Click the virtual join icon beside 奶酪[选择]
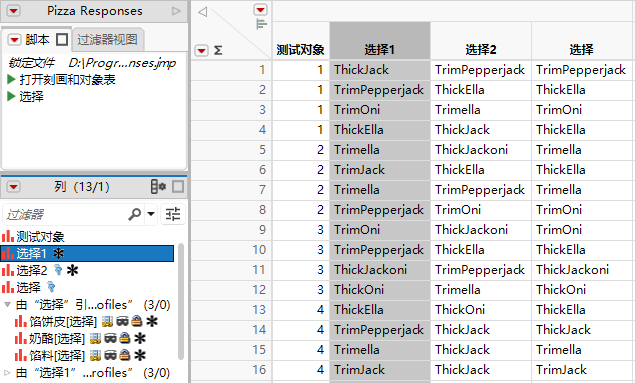Image resolution: width=635 pixels, height=383 pixels. 95,338
